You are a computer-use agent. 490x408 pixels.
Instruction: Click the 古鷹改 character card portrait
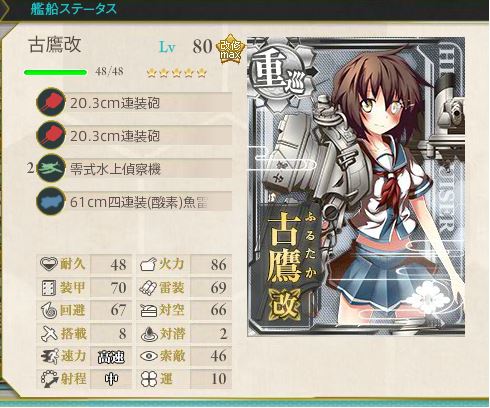point(356,186)
